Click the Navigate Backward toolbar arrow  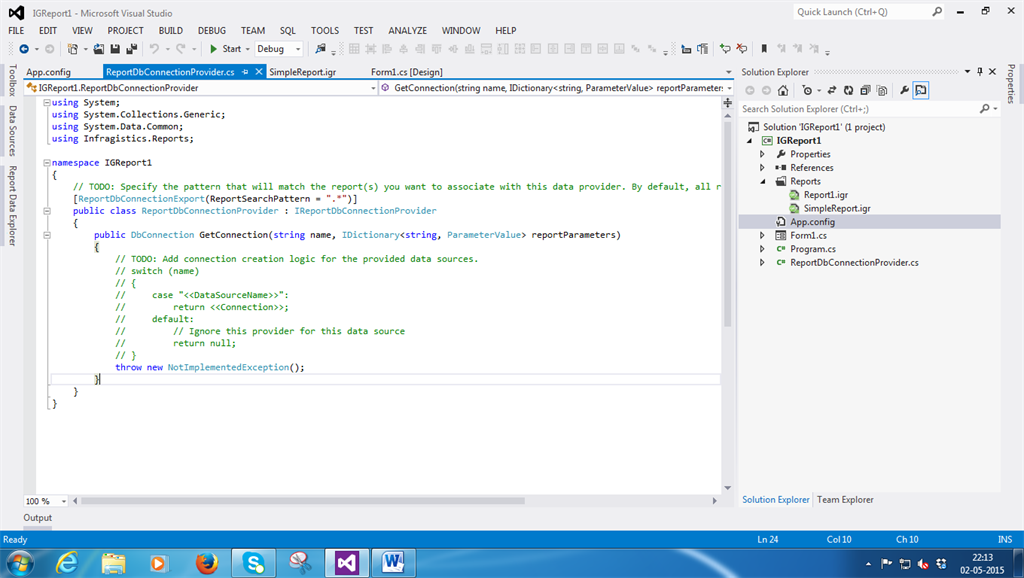click(x=23, y=49)
